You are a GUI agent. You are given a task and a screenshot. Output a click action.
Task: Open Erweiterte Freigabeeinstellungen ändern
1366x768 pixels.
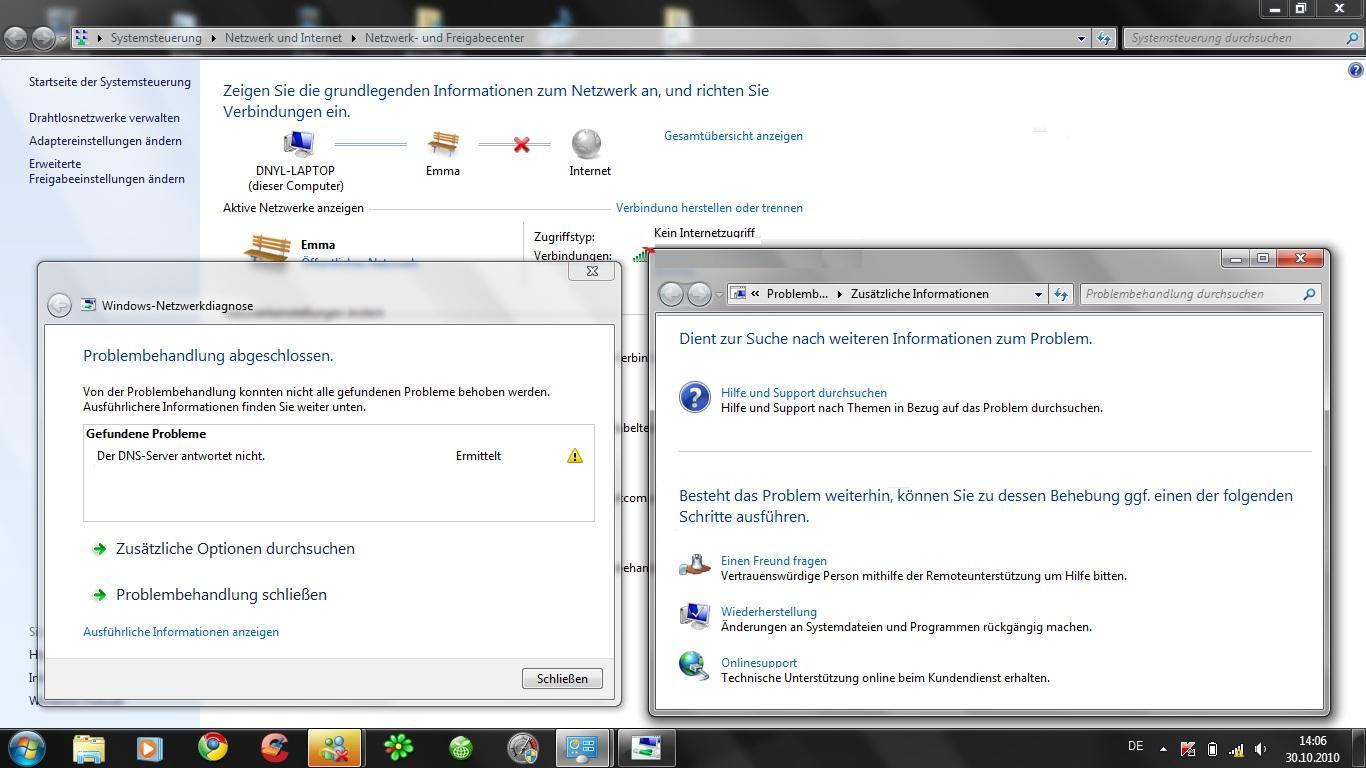107,171
